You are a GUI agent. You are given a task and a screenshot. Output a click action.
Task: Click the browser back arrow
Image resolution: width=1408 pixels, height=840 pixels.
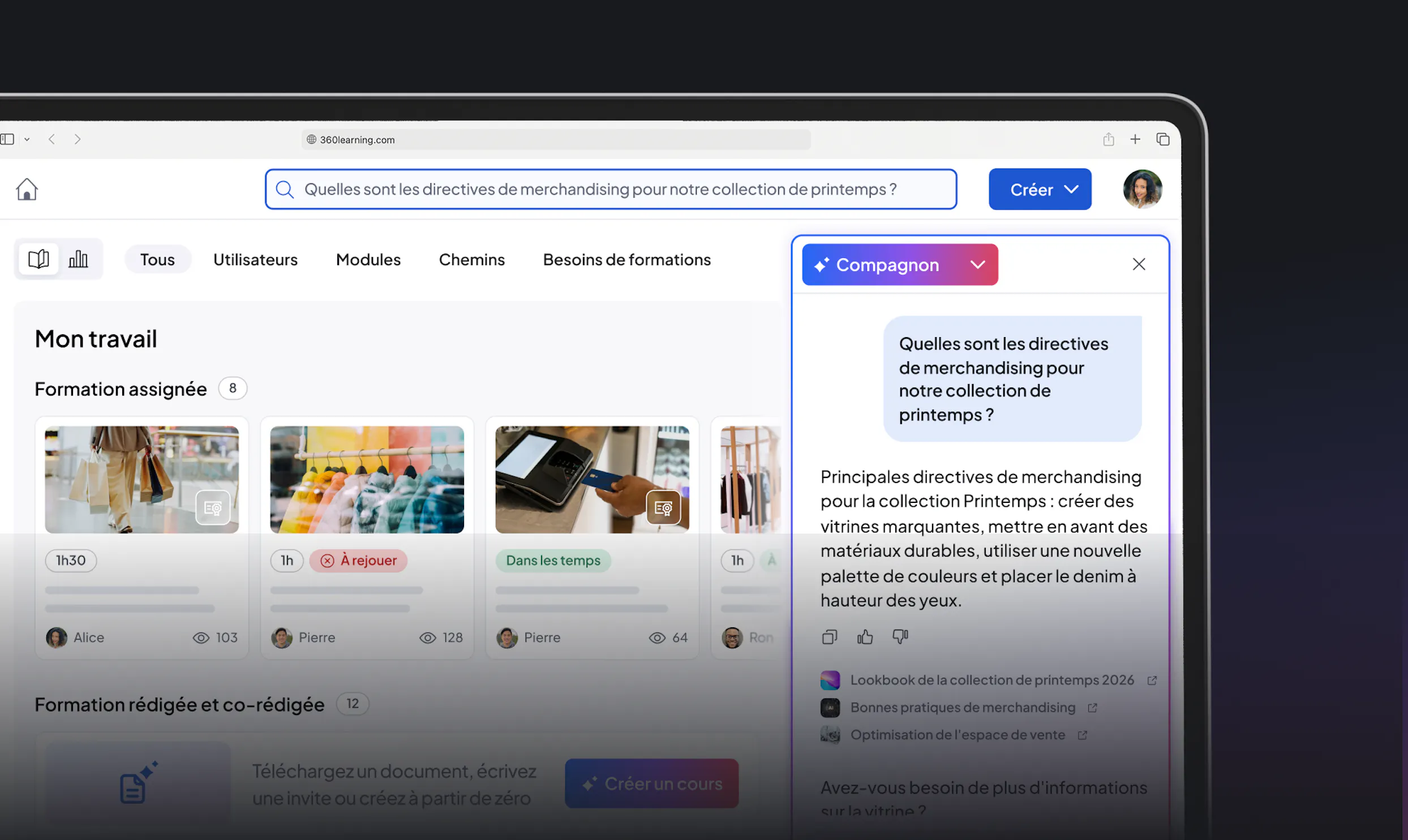coord(51,139)
